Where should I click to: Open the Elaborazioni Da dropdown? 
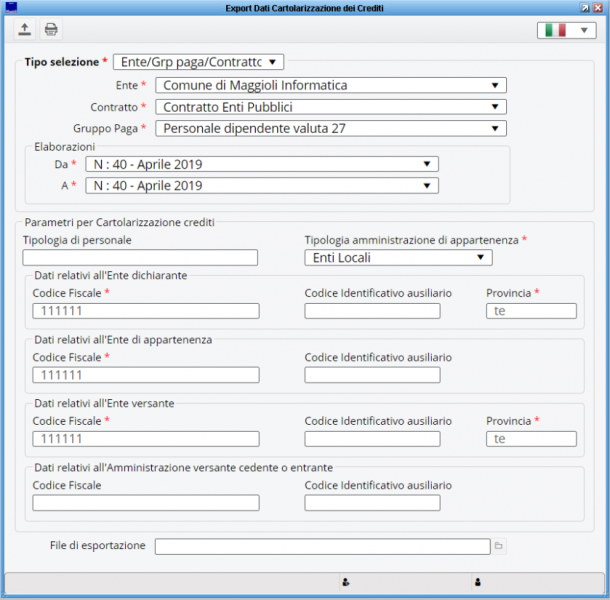tap(262, 164)
